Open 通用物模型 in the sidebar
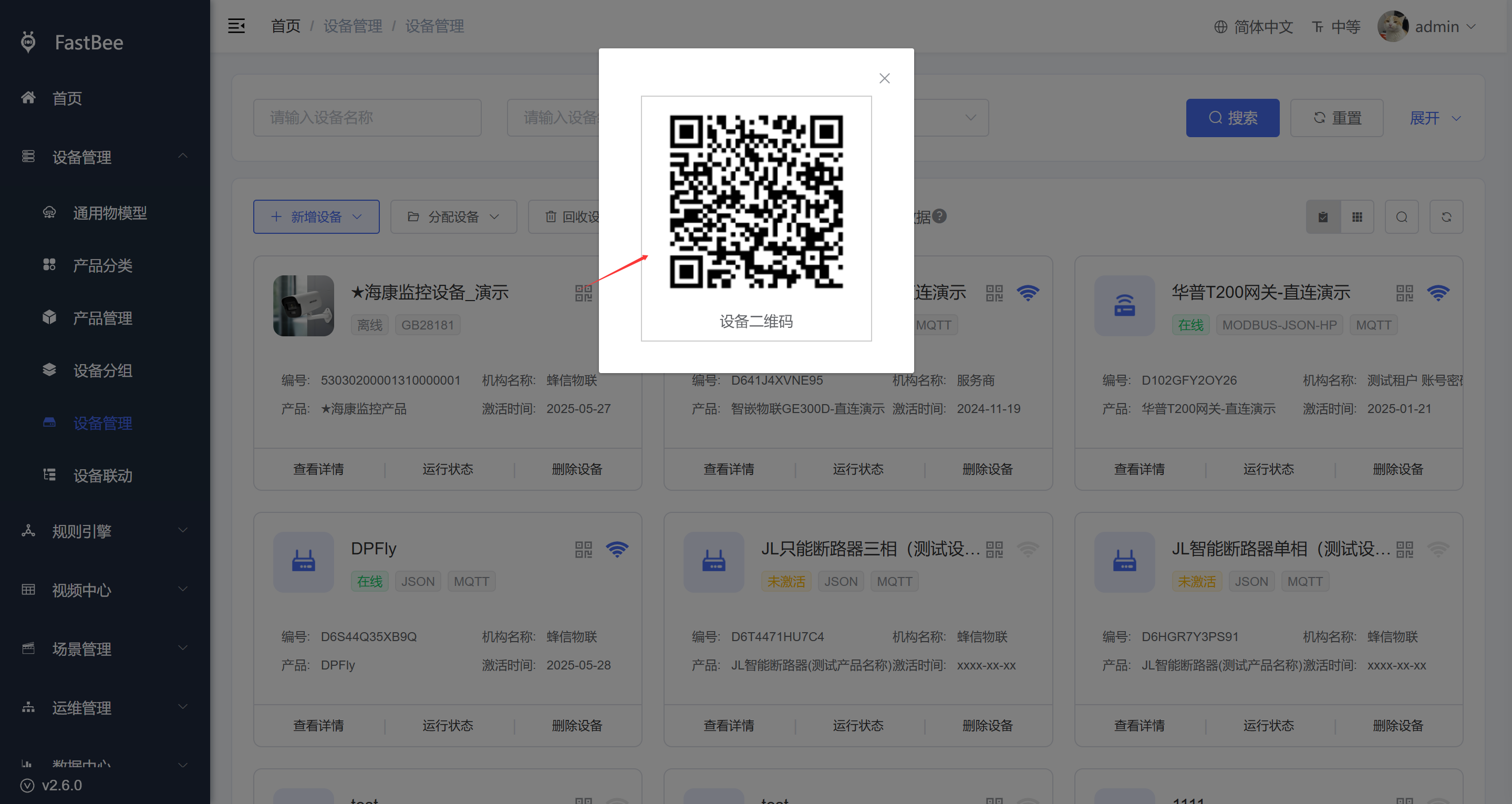The image size is (1512, 804). point(105,213)
